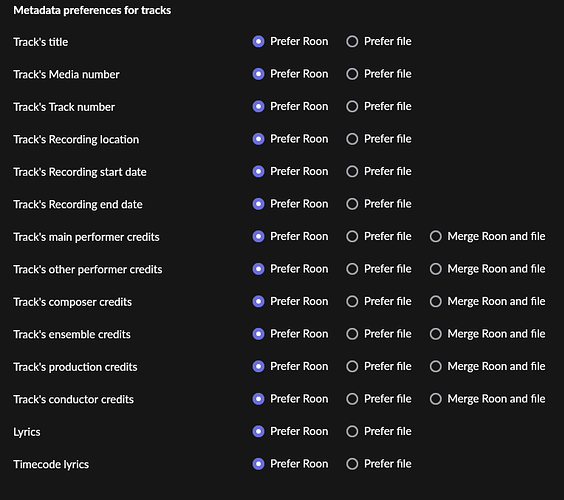This screenshot has width=564, height=500.
Task: Choose Prefer file for Track's Media number
Action: 352,74
